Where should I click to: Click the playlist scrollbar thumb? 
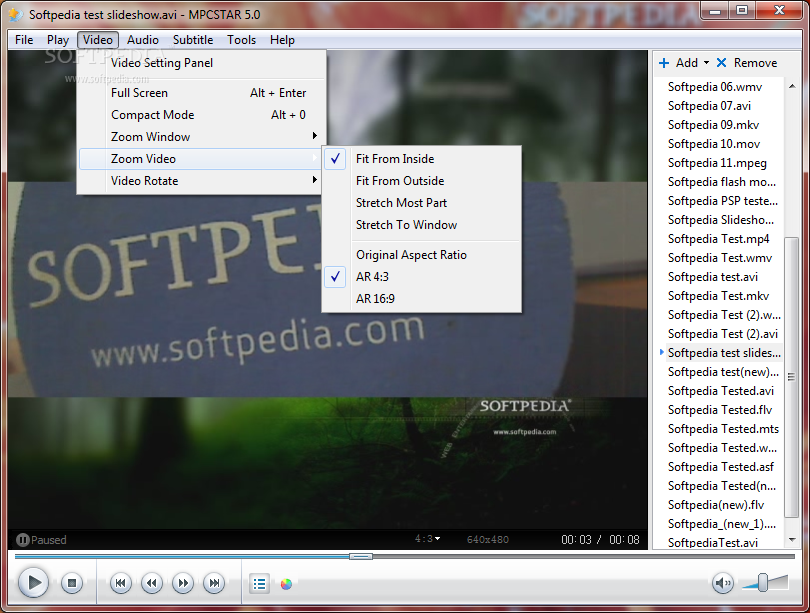pyautogui.click(x=790, y=377)
